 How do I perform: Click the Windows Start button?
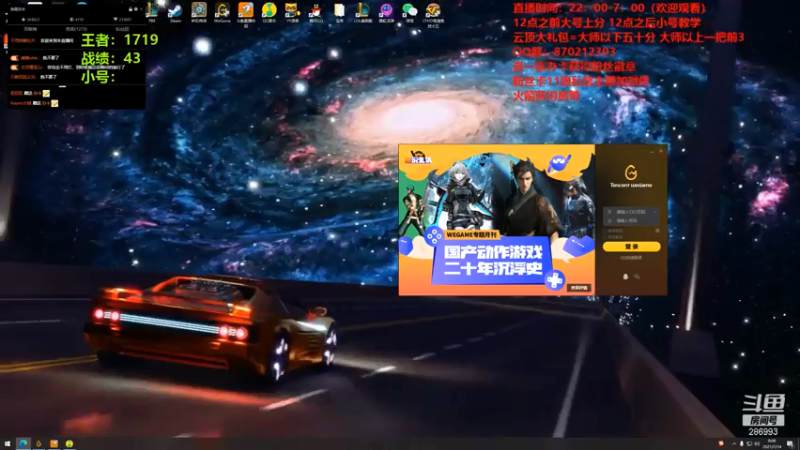(x=7, y=444)
